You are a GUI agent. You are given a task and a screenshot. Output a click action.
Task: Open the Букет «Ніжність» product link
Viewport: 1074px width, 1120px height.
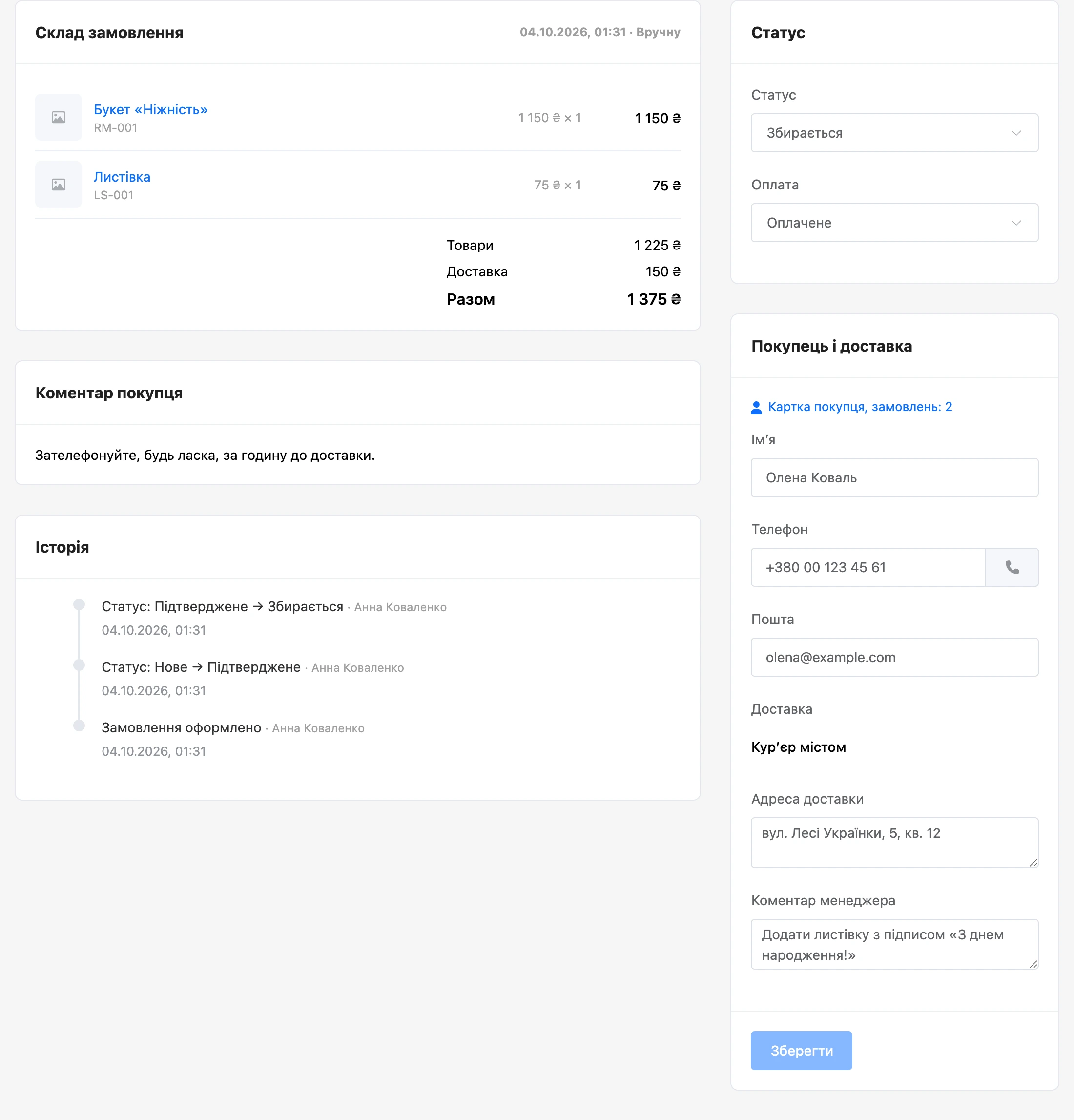tap(151, 110)
